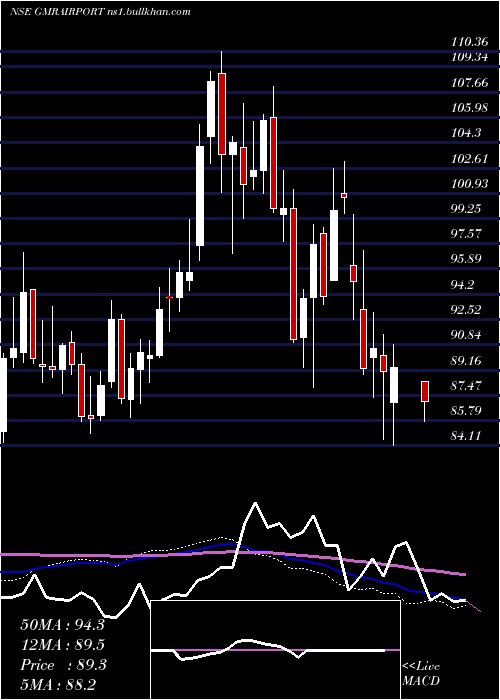This screenshot has height=700, width=500.
Task: Click the 50MA : 94.3 readout
Action: [62, 625]
